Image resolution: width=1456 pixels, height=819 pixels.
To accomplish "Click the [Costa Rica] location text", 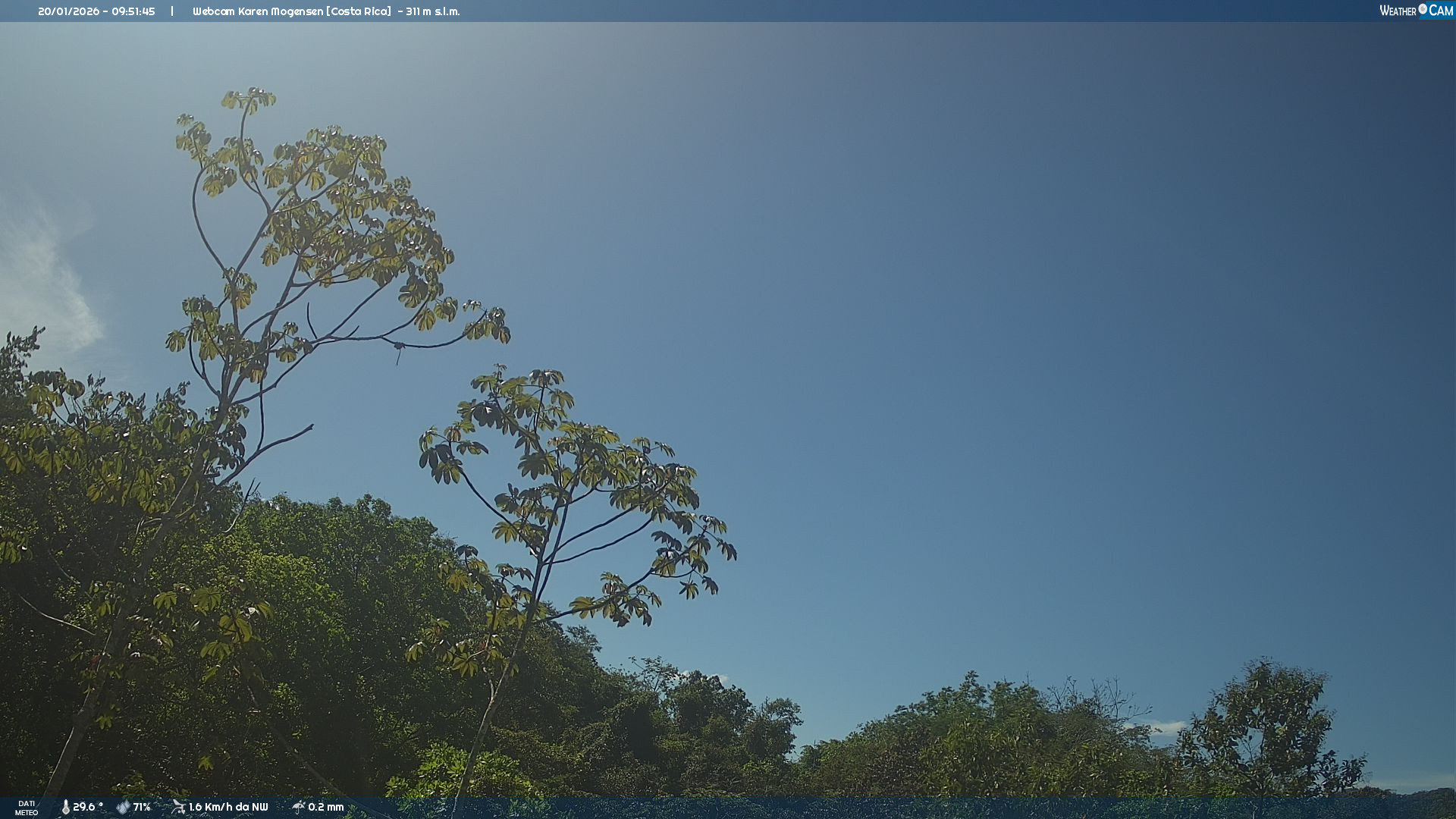I will point(359,11).
